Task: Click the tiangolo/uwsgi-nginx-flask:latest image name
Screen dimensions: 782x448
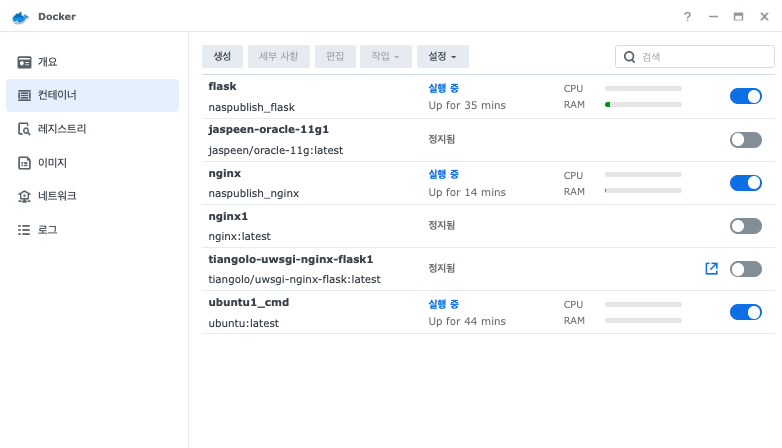Action: coord(294,279)
